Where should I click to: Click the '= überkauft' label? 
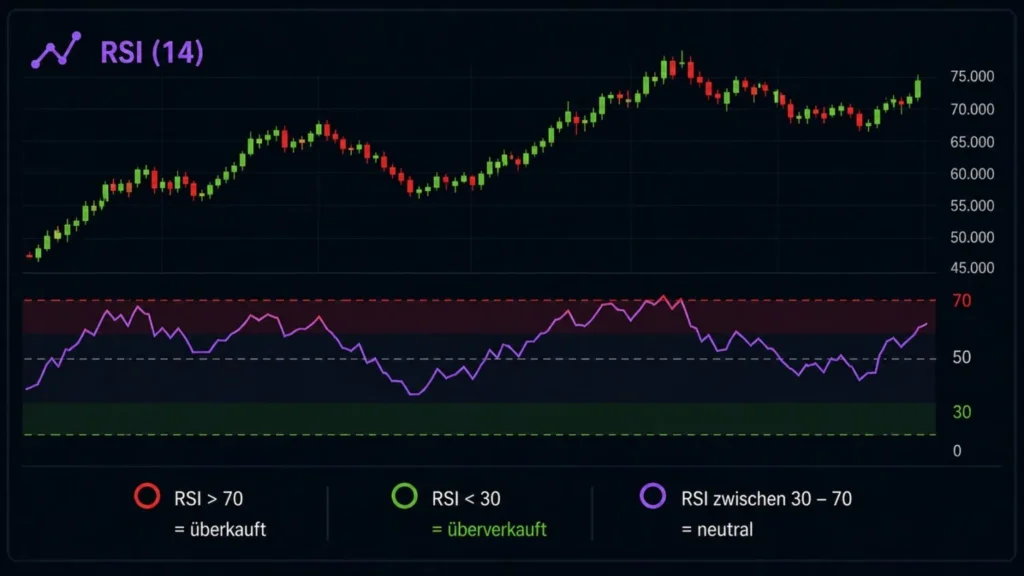coord(220,529)
